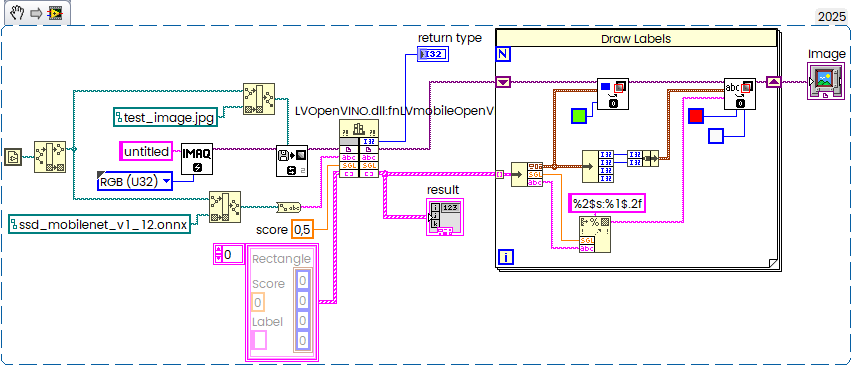
Task: Click the test_image.jpg path constant
Action: (x=165, y=117)
